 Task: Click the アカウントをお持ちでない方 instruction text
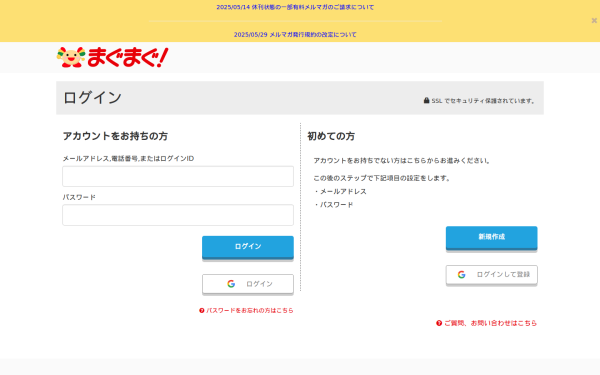402,161
